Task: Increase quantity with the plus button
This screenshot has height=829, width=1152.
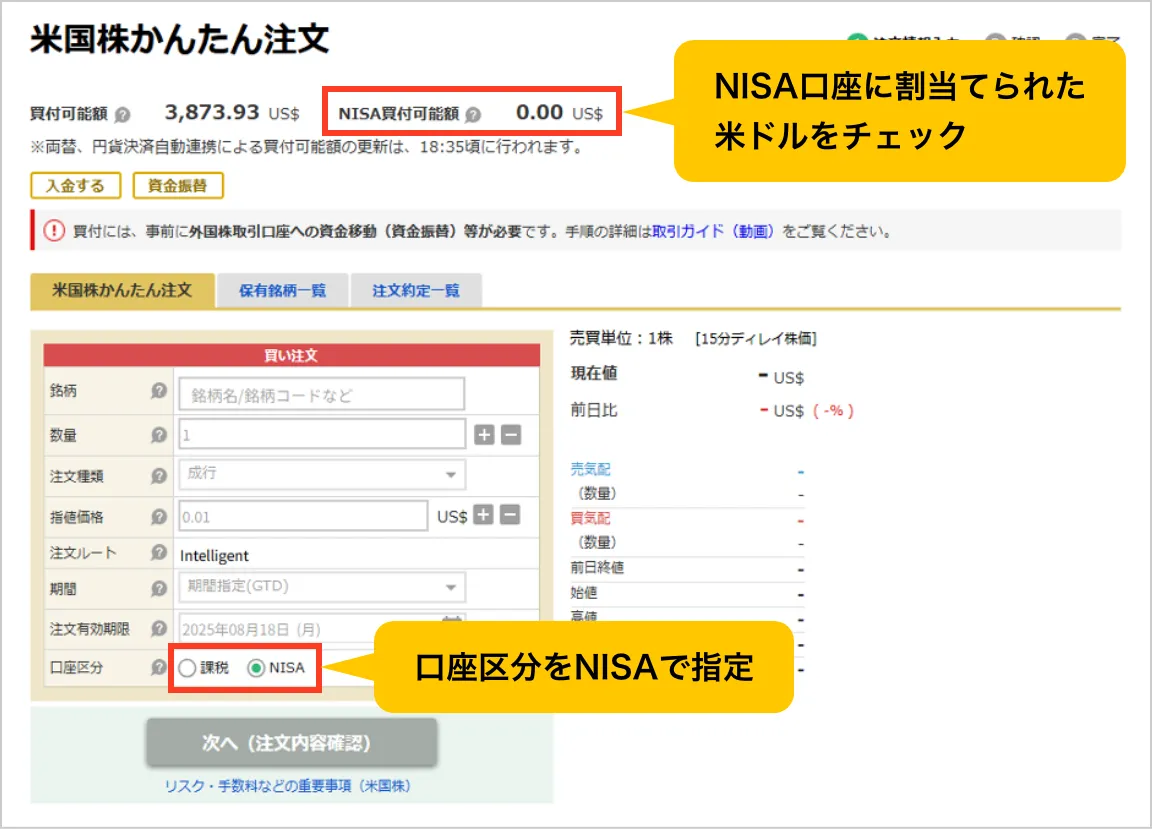Action: pyautogui.click(x=484, y=435)
